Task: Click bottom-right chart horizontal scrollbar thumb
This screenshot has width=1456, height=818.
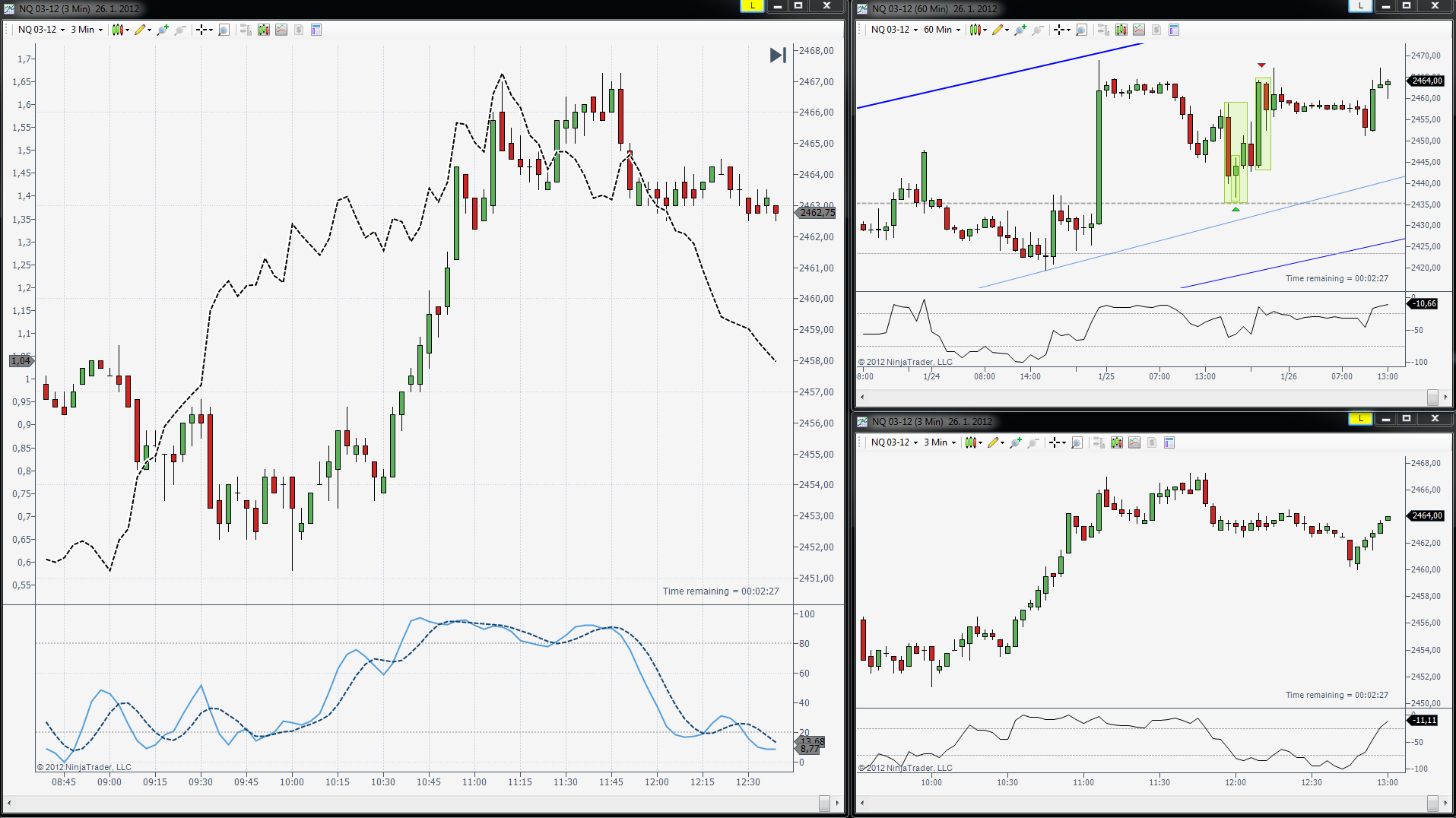Action: coord(1432,803)
